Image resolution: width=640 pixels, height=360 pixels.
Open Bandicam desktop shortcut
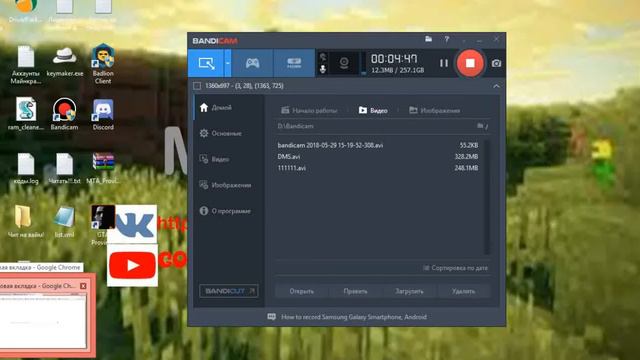(64, 114)
